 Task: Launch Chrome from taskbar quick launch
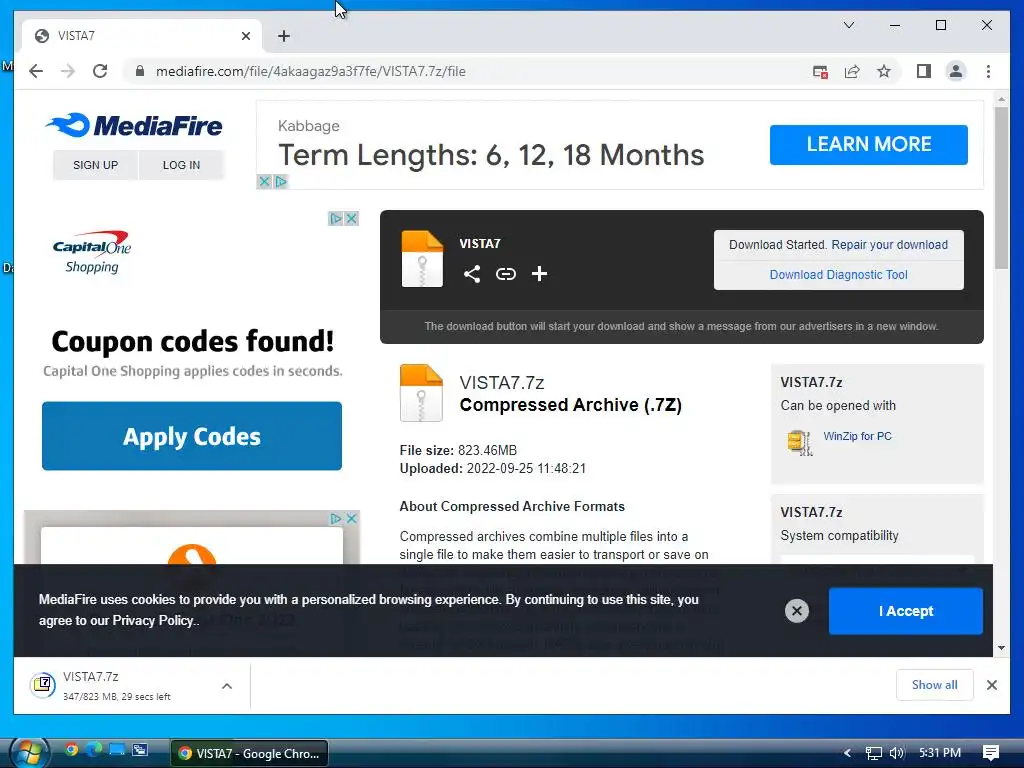[x=71, y=749]
